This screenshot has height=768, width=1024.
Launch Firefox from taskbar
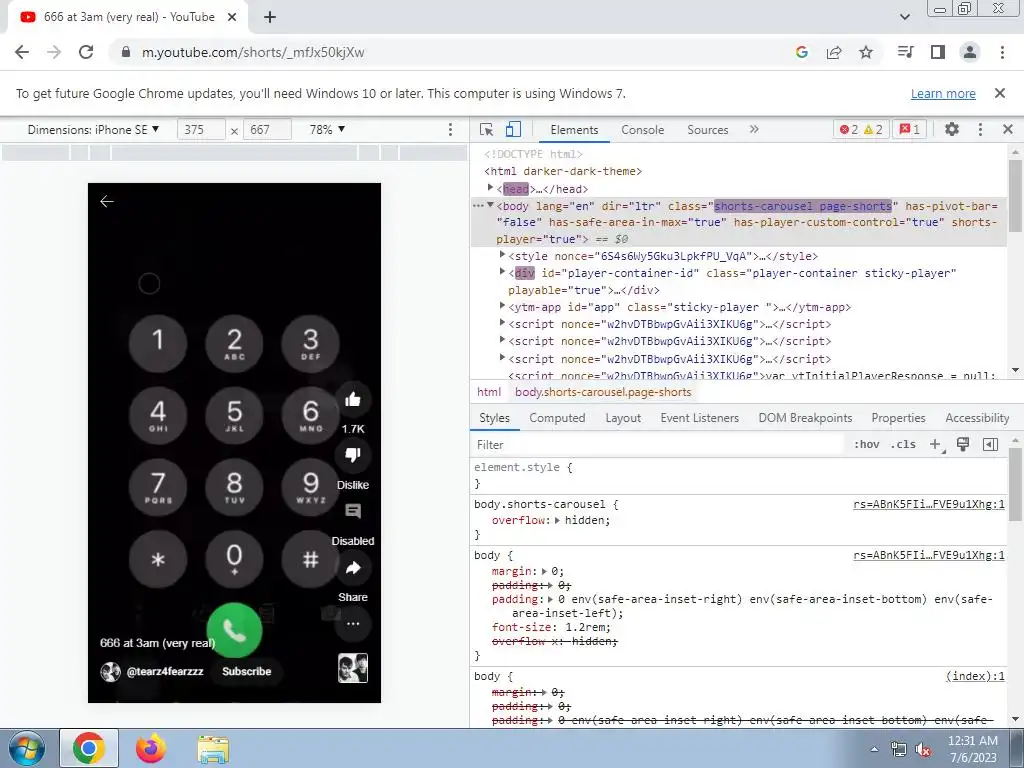(151, 749)
